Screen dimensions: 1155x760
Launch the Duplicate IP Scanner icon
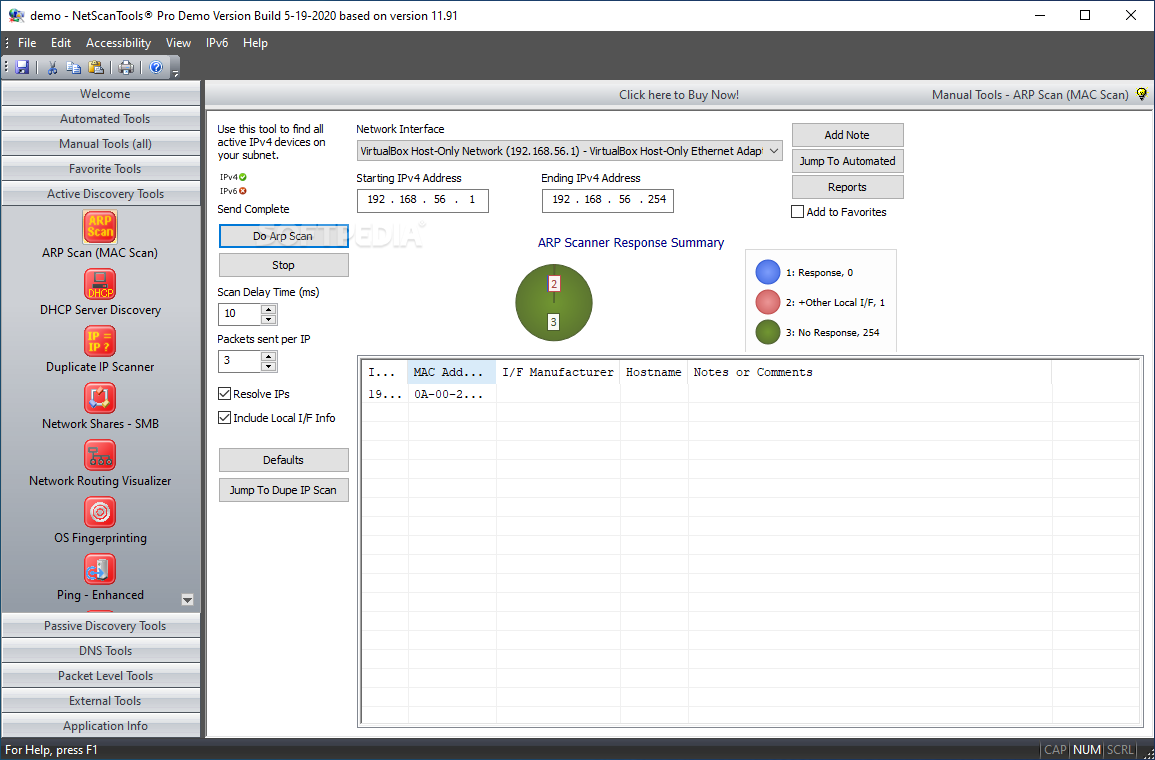point(99,341)
